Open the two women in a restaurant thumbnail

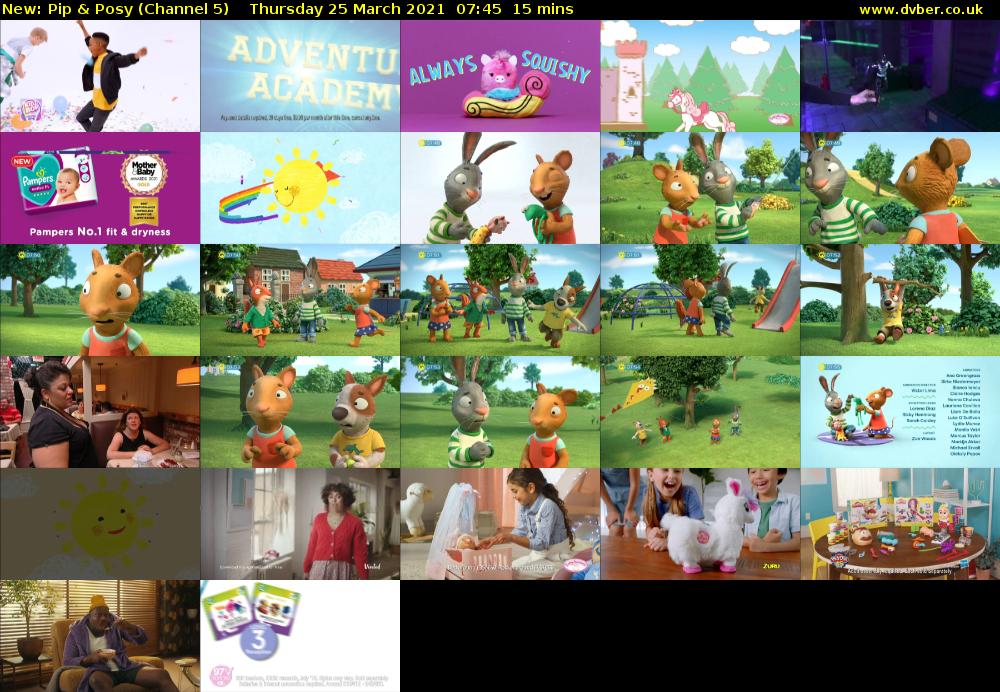tap(100, 412)
